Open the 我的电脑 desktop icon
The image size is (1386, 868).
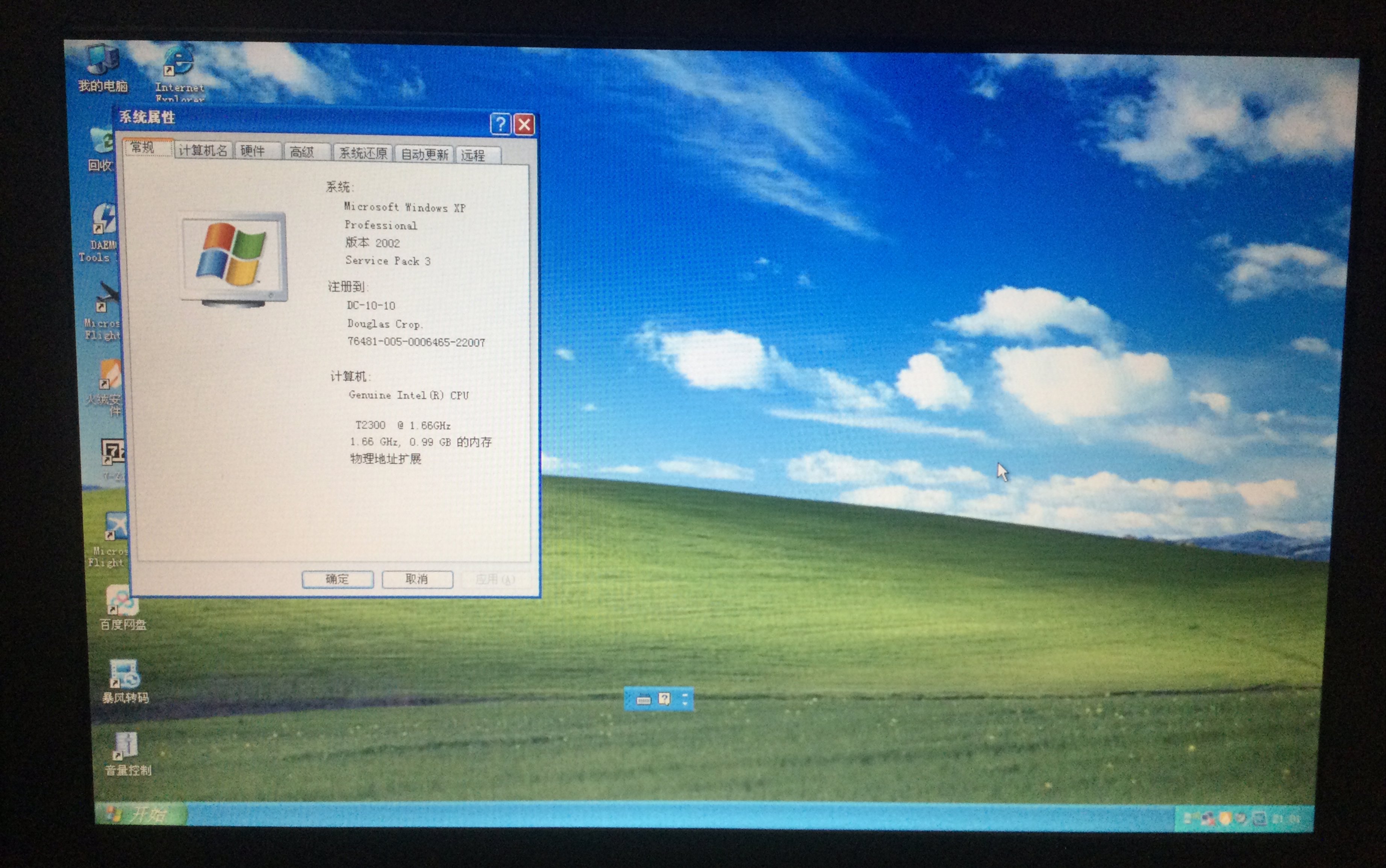tap(103, 69)
